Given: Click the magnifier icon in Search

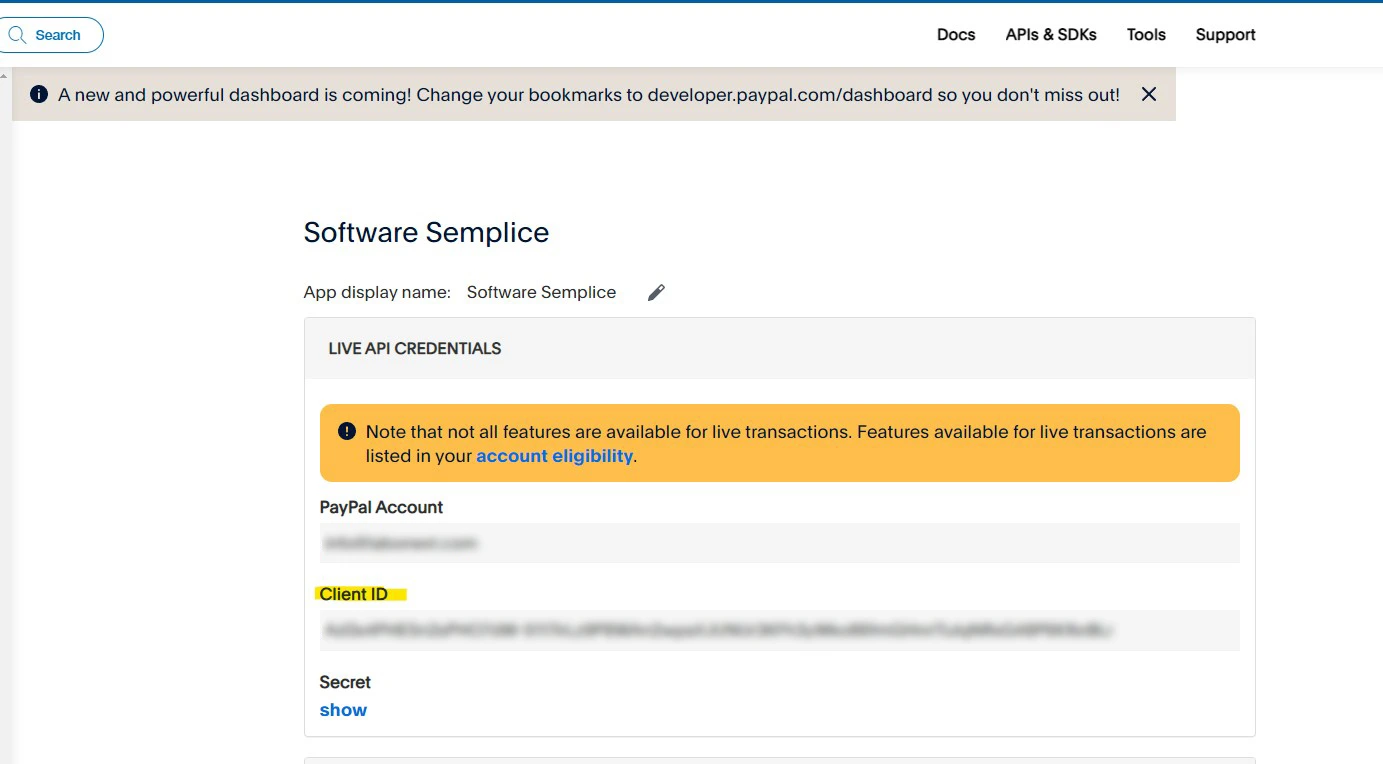Looking at the screenshot, I should pos(17,35).
